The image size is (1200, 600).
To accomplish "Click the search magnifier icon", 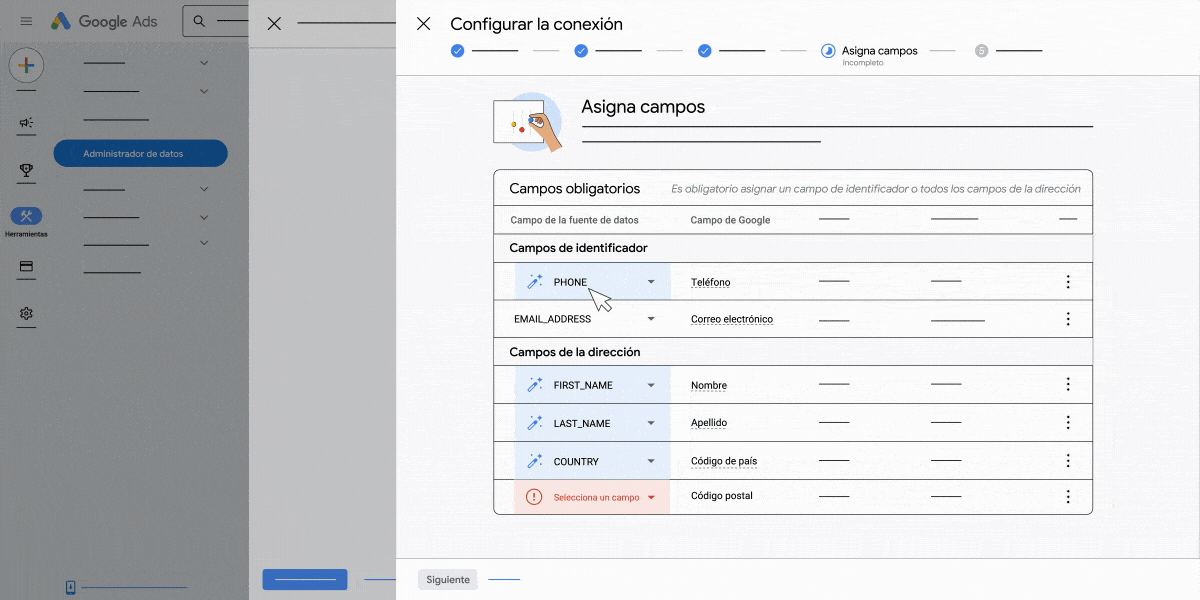I will [199, 21].
